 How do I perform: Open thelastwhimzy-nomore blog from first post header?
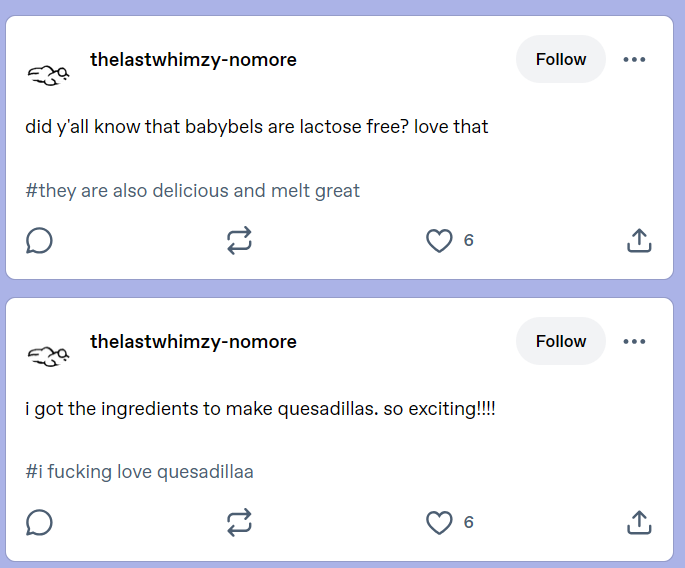[x=193, y=60]
